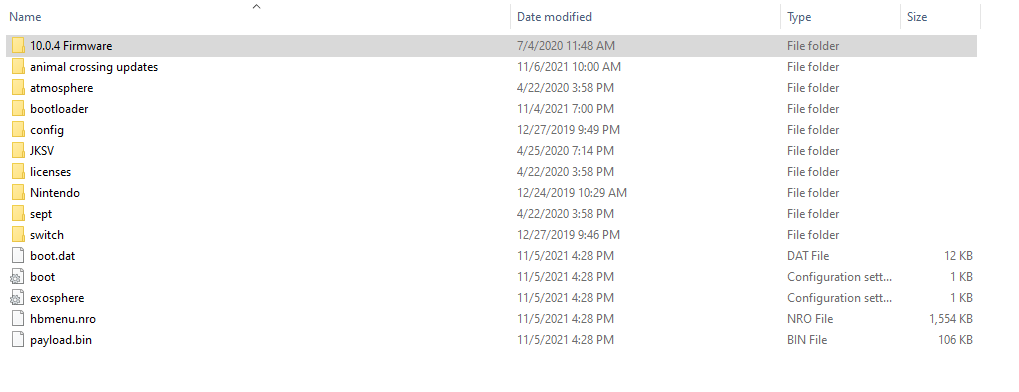Click the JKSV folder icon

(x=18, y=151)
